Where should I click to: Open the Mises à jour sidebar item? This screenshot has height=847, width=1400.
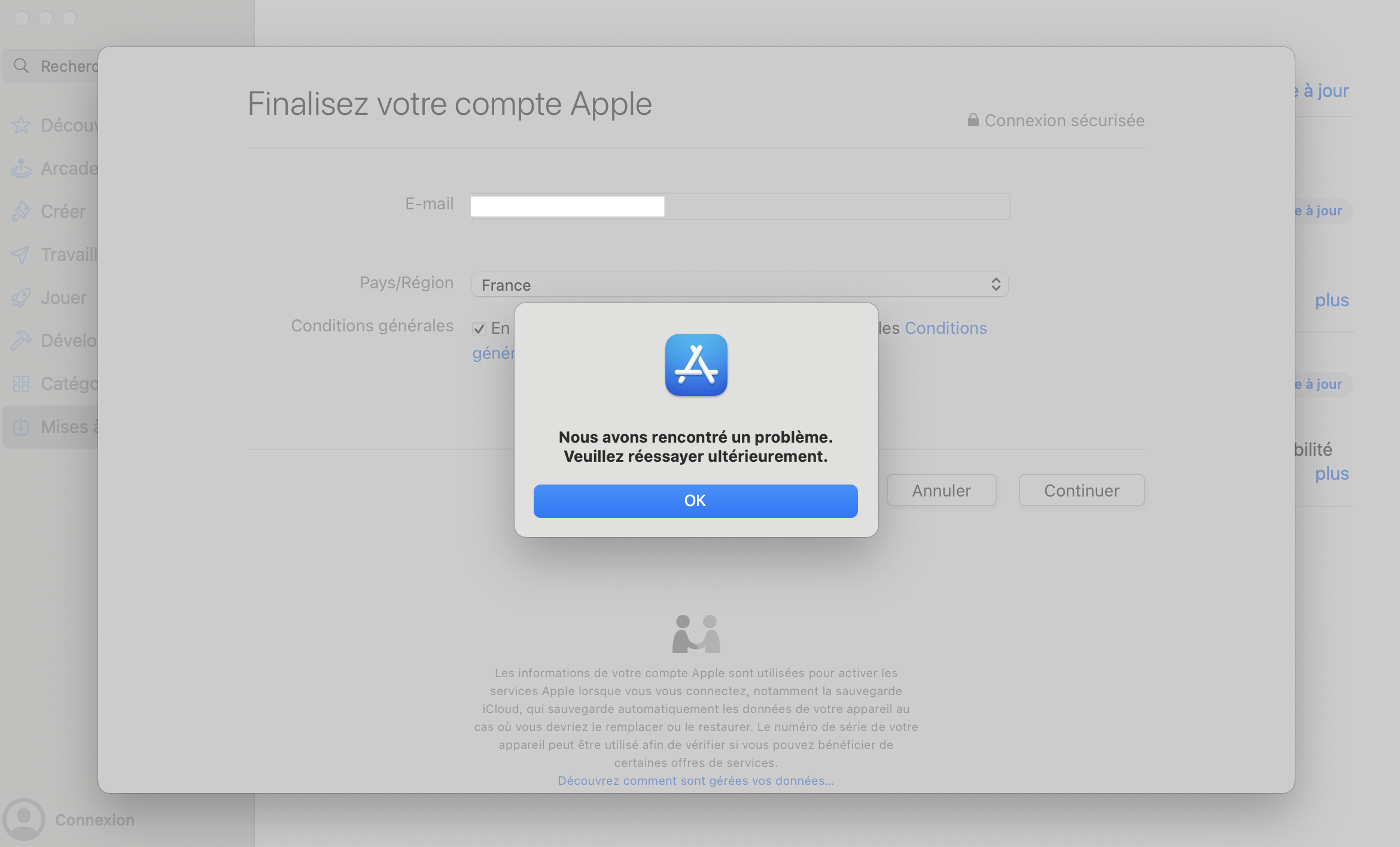coord(51,426)
